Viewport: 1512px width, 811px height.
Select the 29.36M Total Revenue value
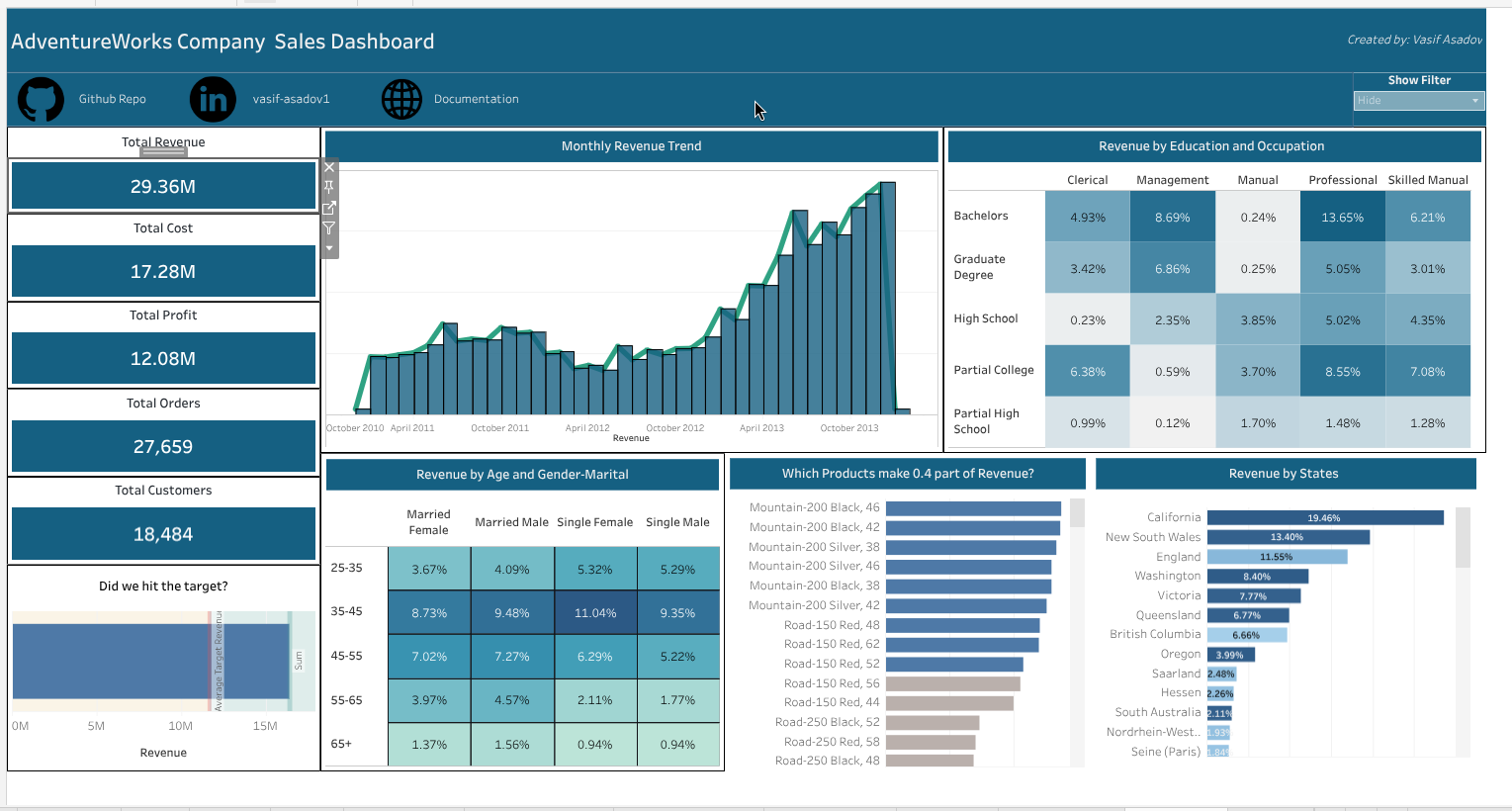pyautogui.click(x=163, y=186)
